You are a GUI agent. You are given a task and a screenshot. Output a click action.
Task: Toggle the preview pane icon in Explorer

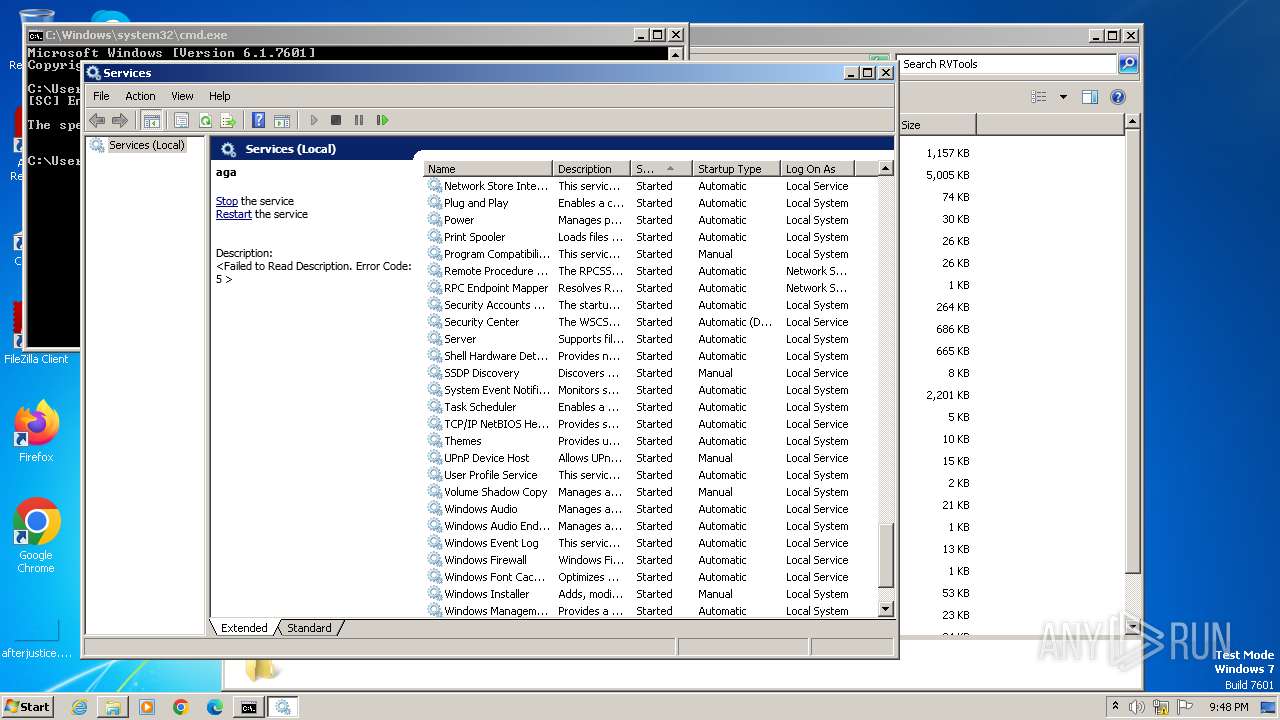1090,97
